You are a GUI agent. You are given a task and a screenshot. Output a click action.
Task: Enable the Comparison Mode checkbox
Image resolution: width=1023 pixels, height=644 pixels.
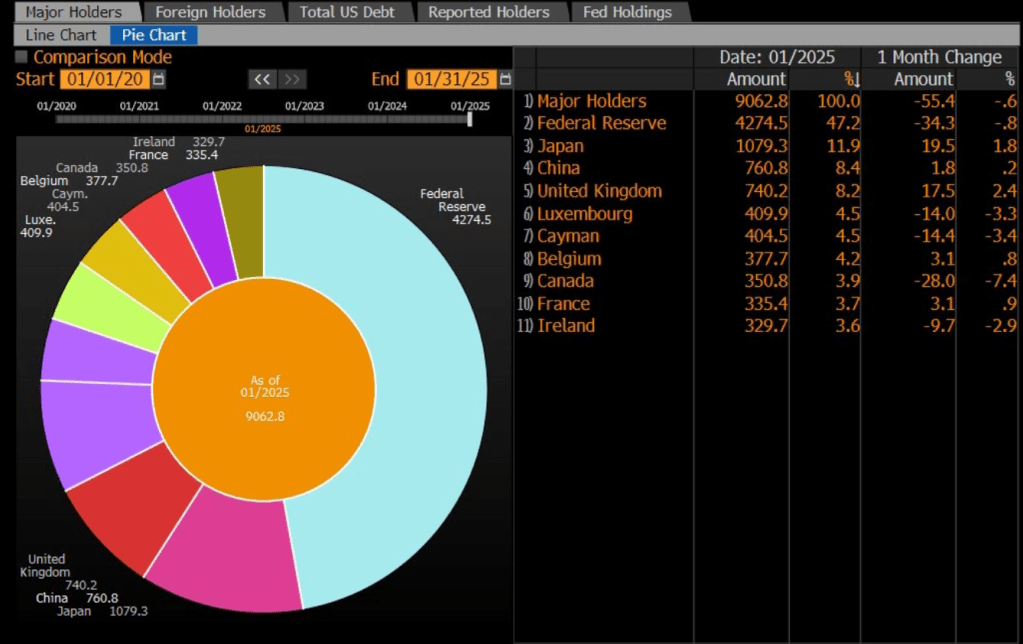click(x=22, y=58)
